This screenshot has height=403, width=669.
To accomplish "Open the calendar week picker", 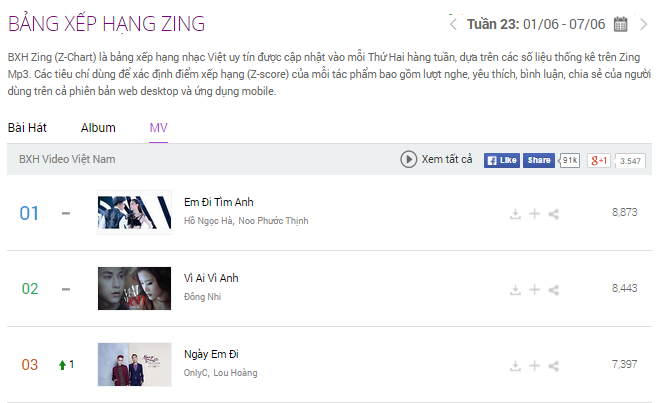I will point(621,24).
